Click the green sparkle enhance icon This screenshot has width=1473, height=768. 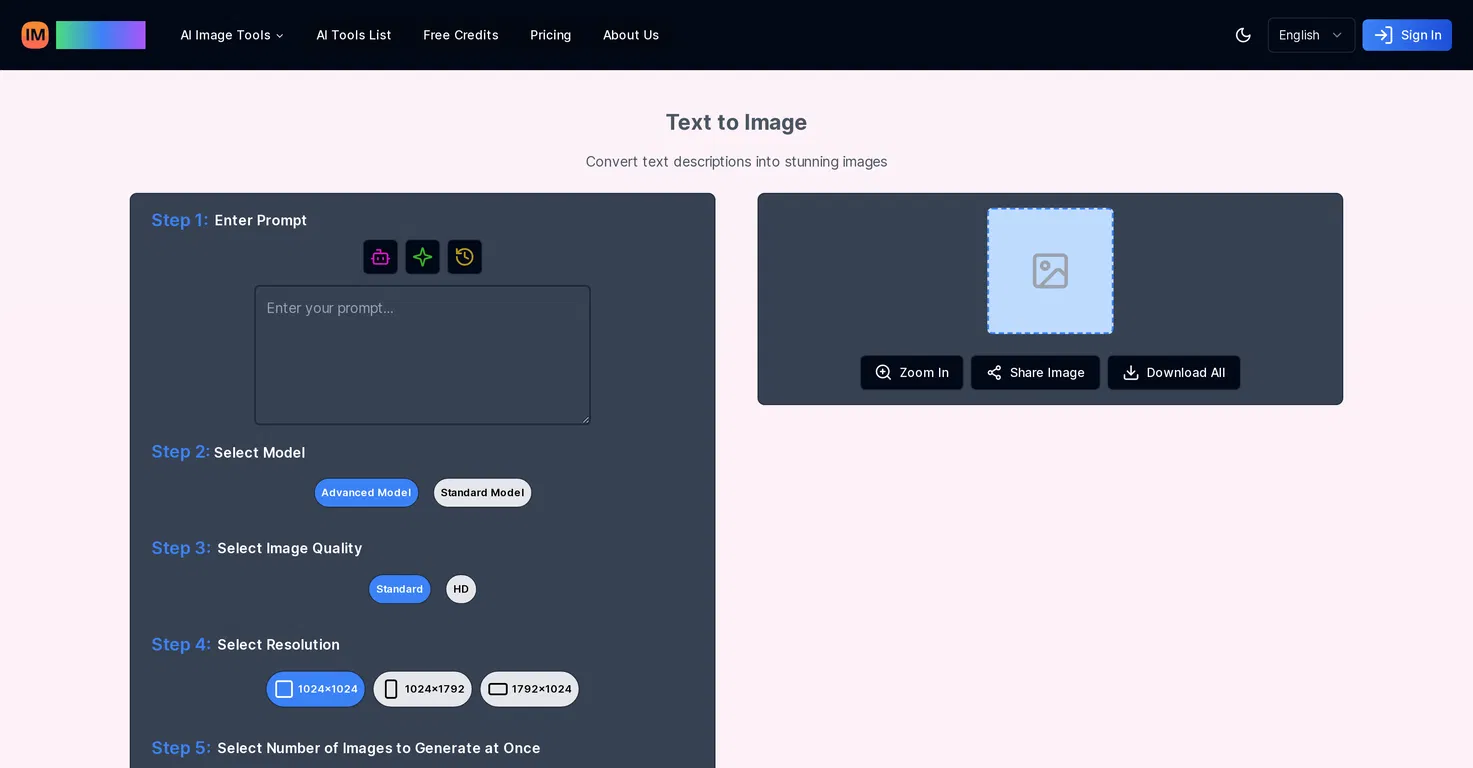point(422,257)
